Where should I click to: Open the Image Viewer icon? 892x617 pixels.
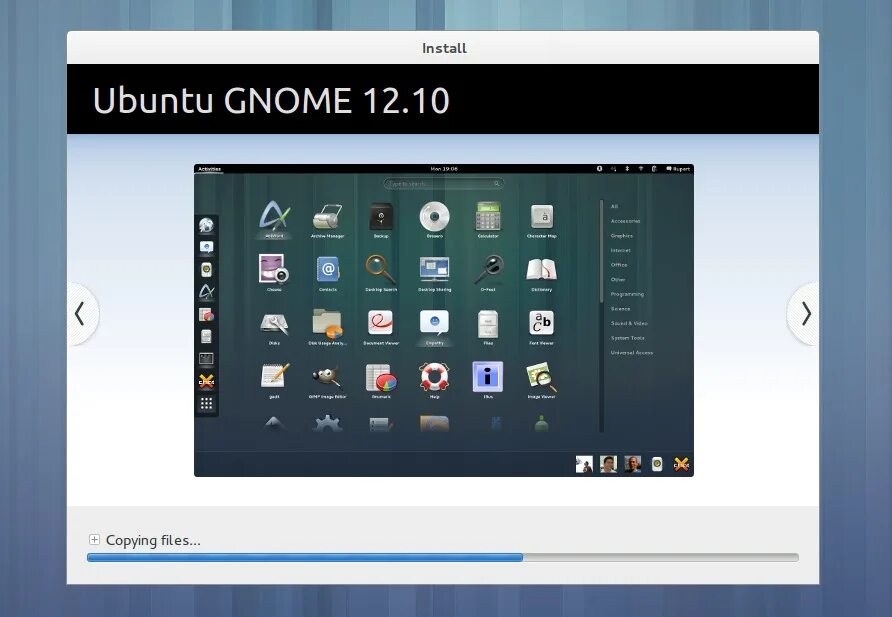[x=542, y=378]
